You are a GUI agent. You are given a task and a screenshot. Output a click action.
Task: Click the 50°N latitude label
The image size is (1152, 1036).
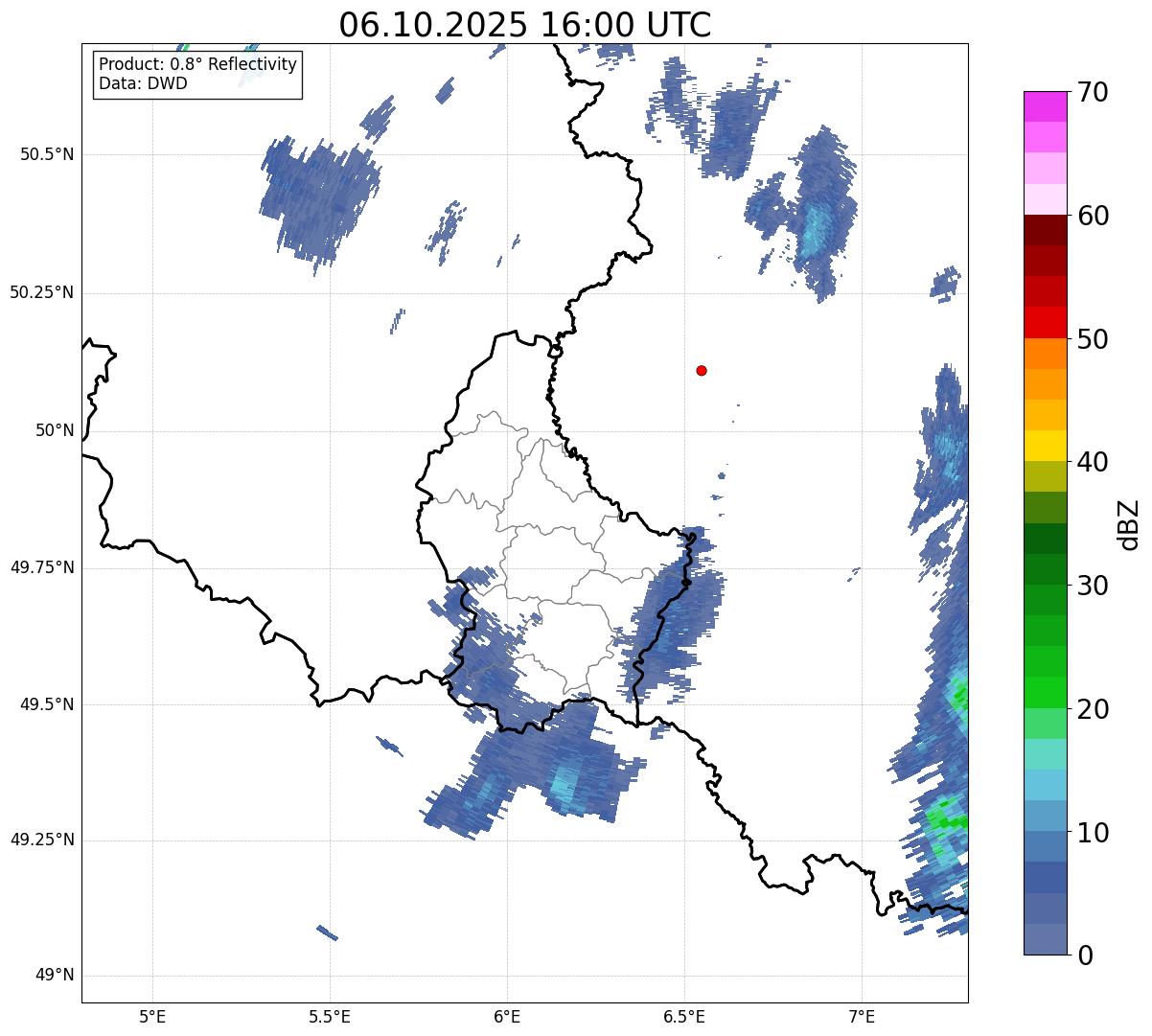55,430
